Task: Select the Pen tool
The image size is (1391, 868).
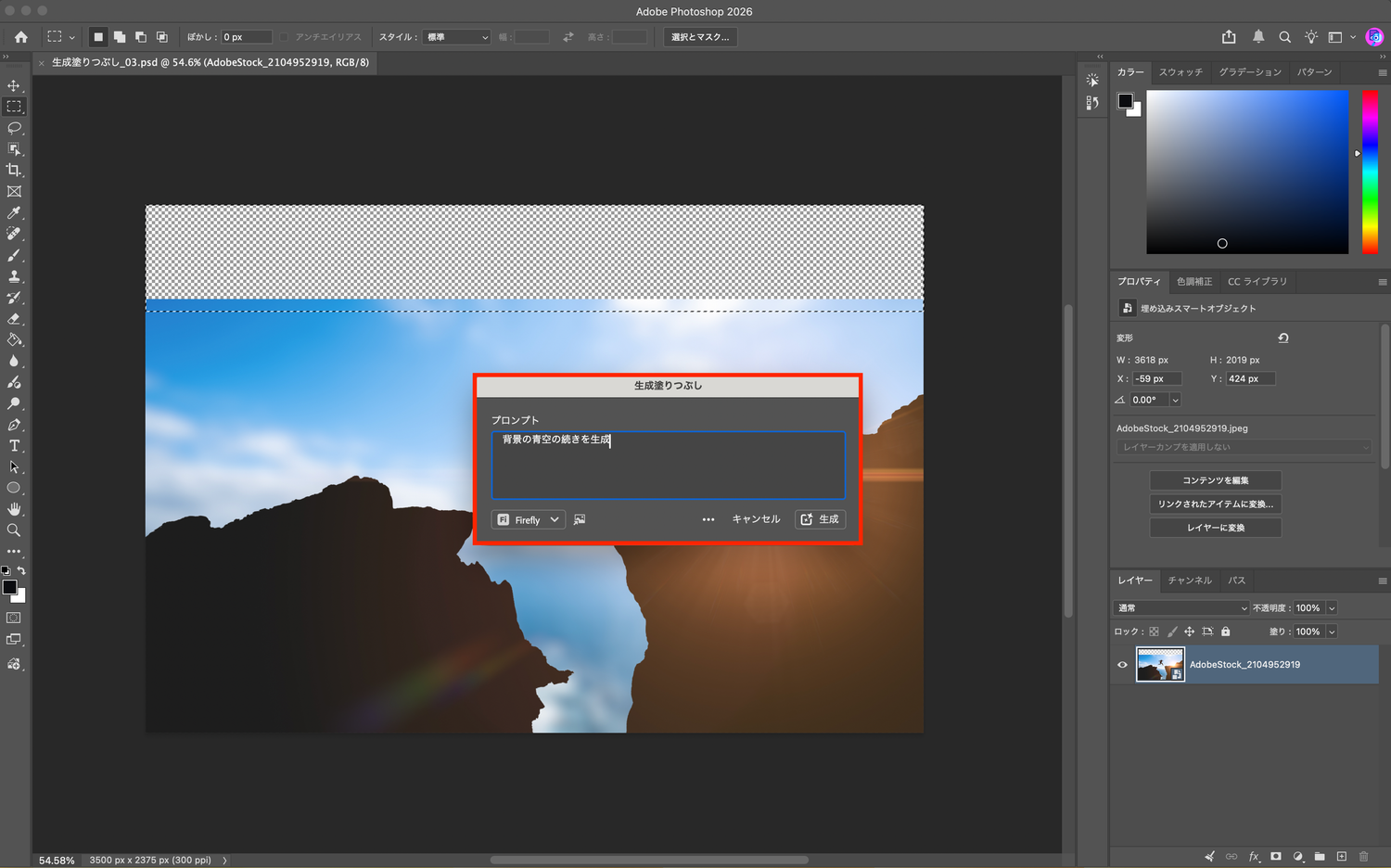Action: pos(14,425)
